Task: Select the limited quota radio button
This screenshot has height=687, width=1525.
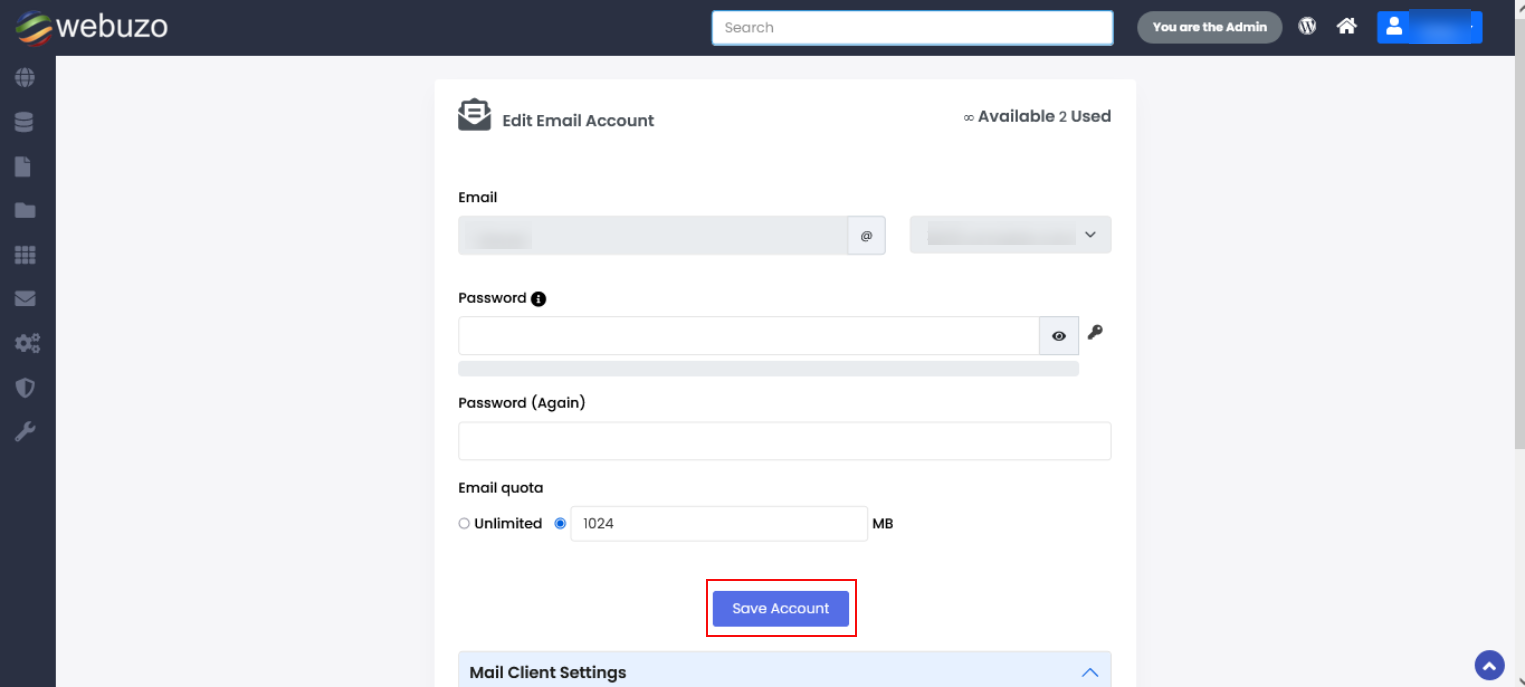Action: (x=560, y=523)
